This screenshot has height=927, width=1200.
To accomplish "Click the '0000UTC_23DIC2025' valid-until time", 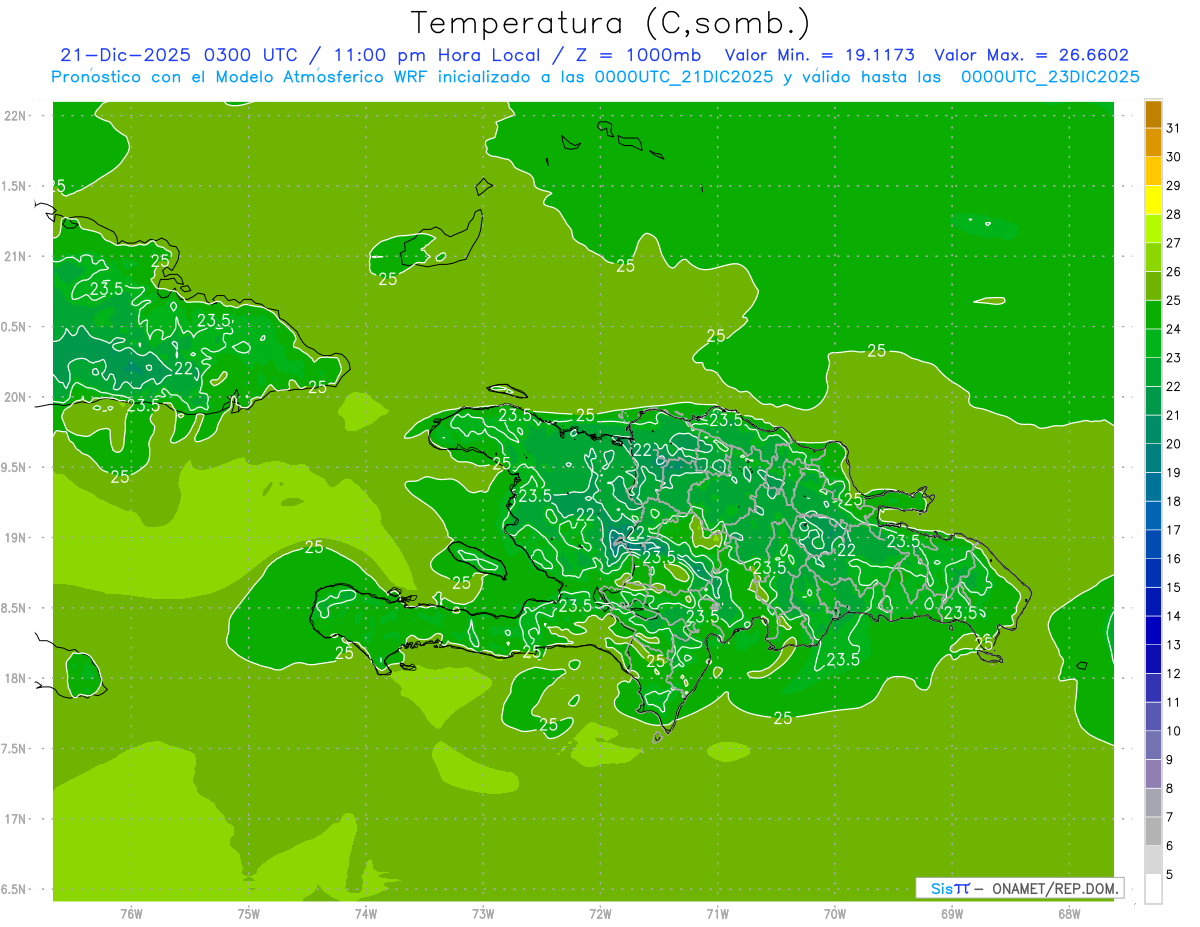I will point(1050,77).
